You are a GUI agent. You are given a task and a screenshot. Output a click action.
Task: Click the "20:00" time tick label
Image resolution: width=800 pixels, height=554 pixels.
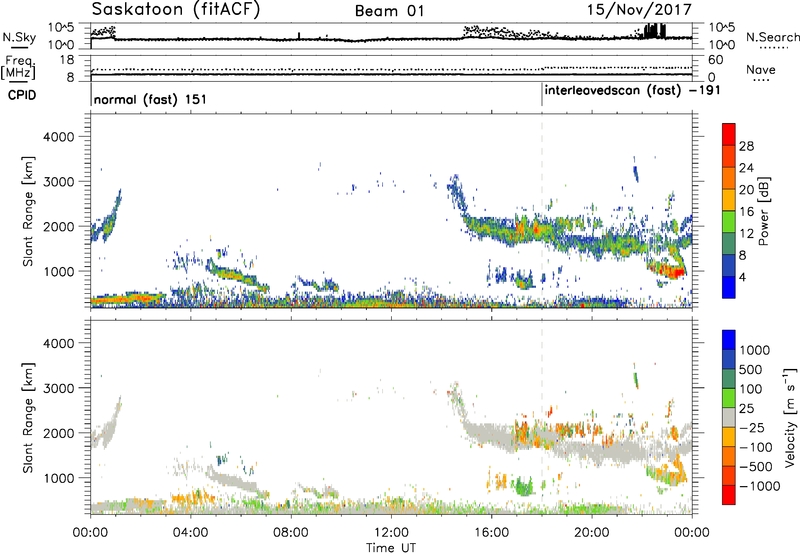(591, 533)
